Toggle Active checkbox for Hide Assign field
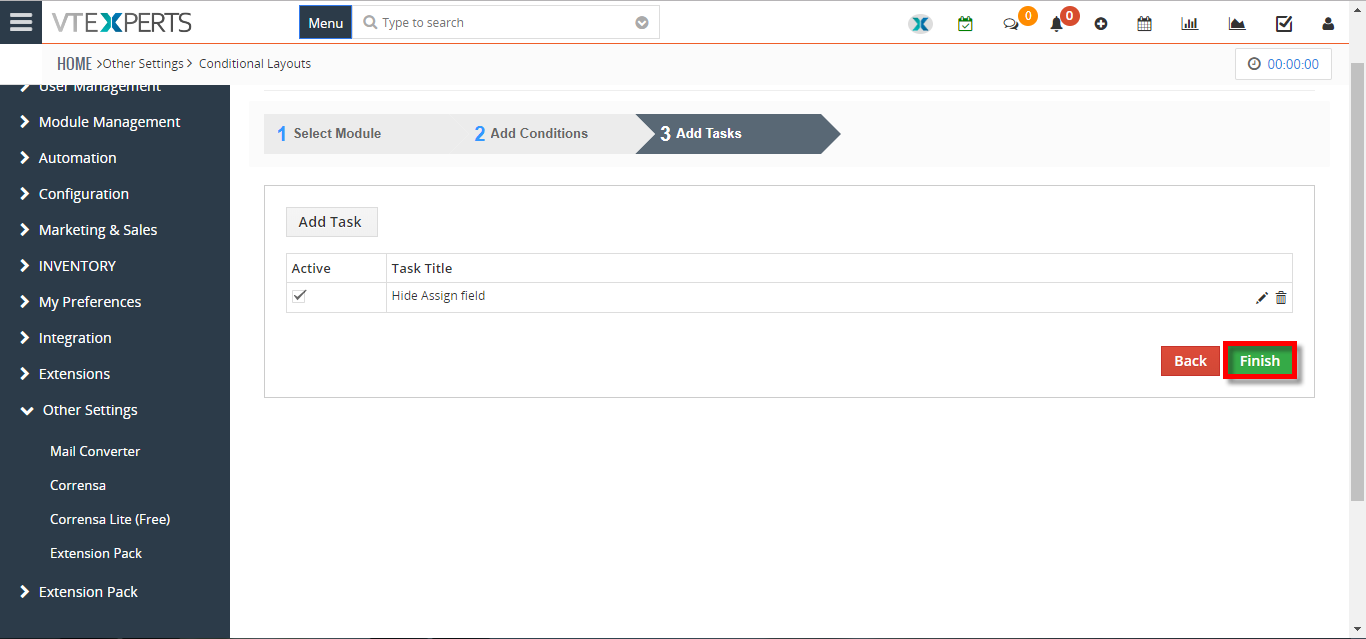Image resolution: width=1366 pixels, height=639 pixels. pos(299,296)
